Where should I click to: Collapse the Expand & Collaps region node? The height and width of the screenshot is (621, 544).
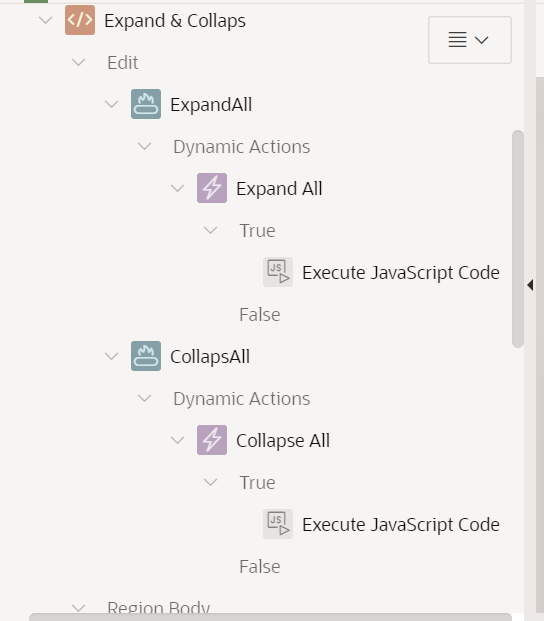[x=46, y=20]
